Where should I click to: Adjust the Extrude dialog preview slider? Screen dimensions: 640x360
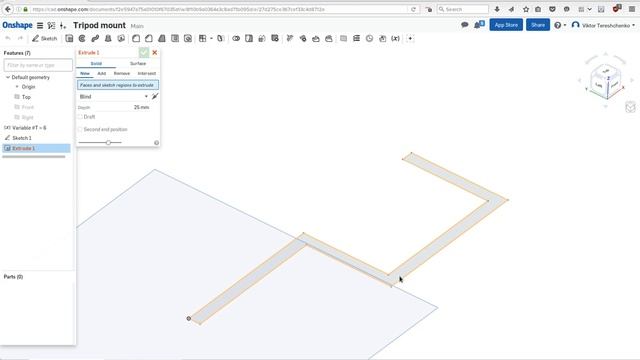(108, 142)
